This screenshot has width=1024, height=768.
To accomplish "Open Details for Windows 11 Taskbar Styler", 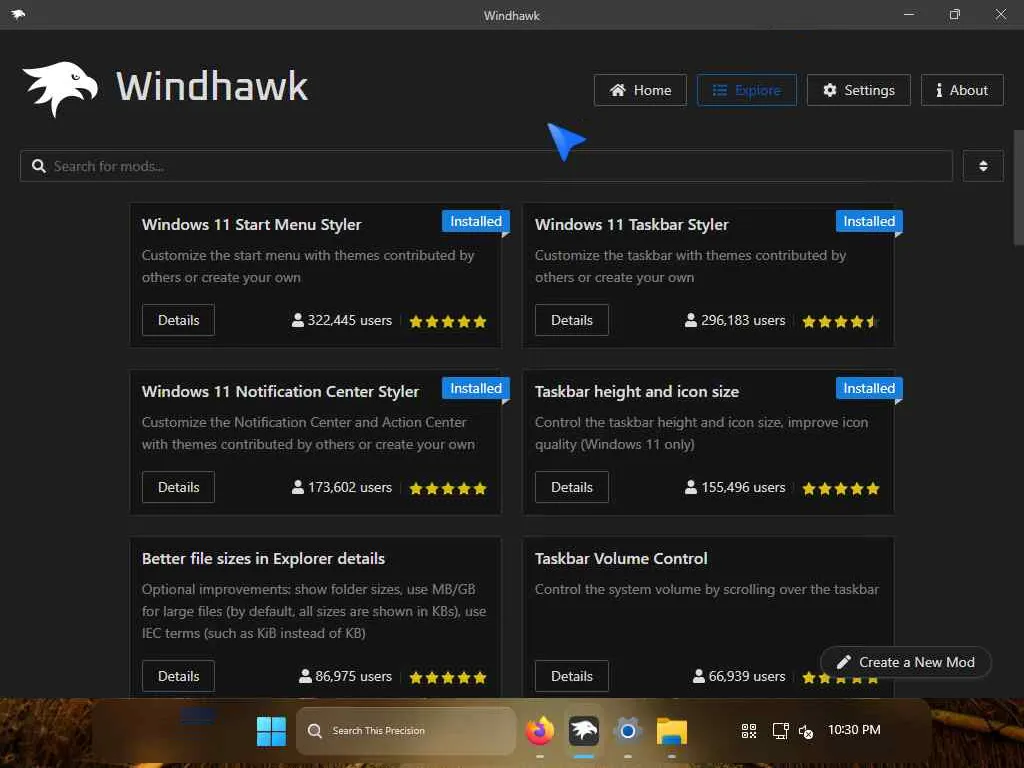I will point(571,320).
